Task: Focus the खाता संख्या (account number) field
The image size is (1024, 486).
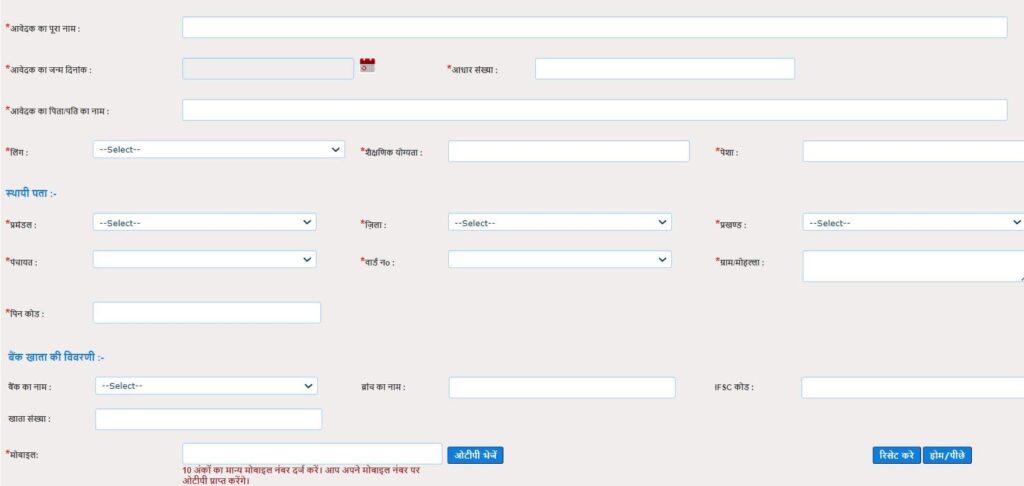Action: coord(208,419)
